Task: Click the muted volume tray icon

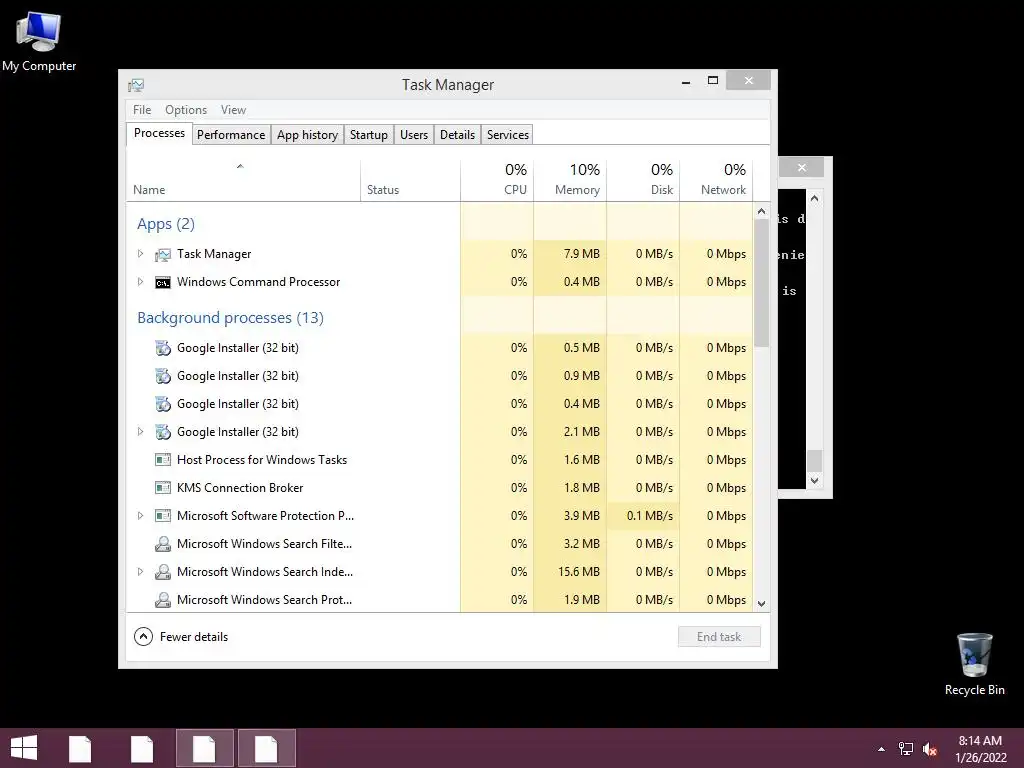Action: point(930,749)
